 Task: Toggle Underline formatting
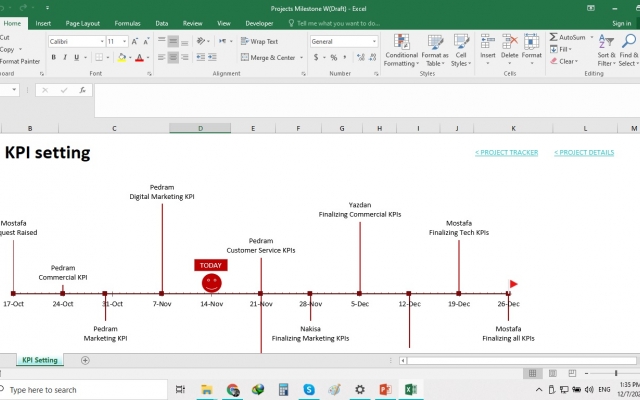point(76,58)
